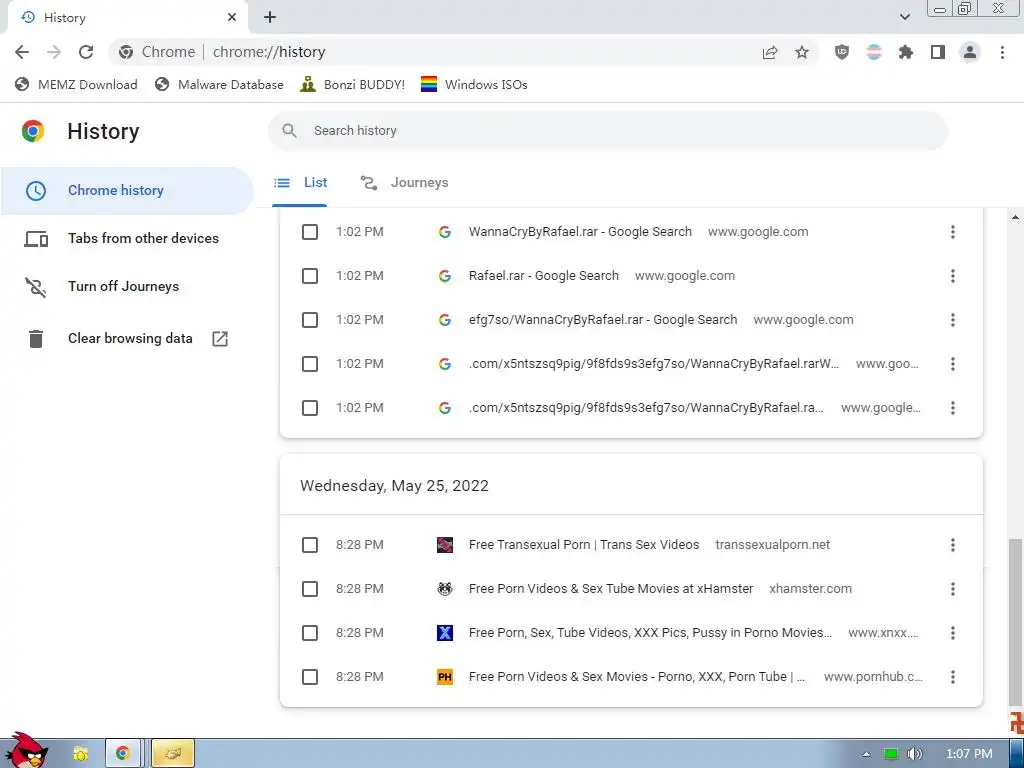Close the History tab
The height and width of the screenshot is (768, 1024).
coord(232,18)
